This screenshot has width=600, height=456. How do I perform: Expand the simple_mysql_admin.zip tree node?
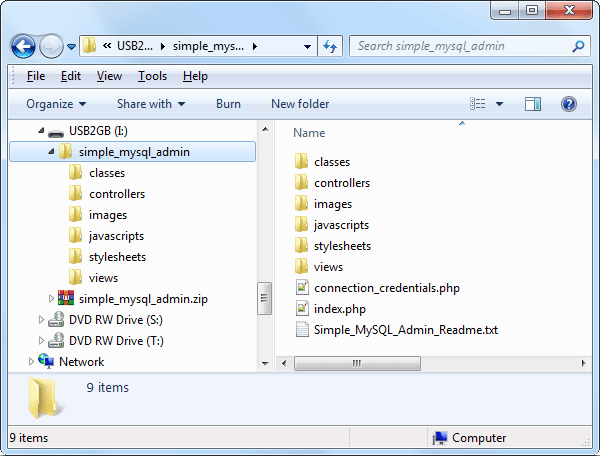point(51,298)
